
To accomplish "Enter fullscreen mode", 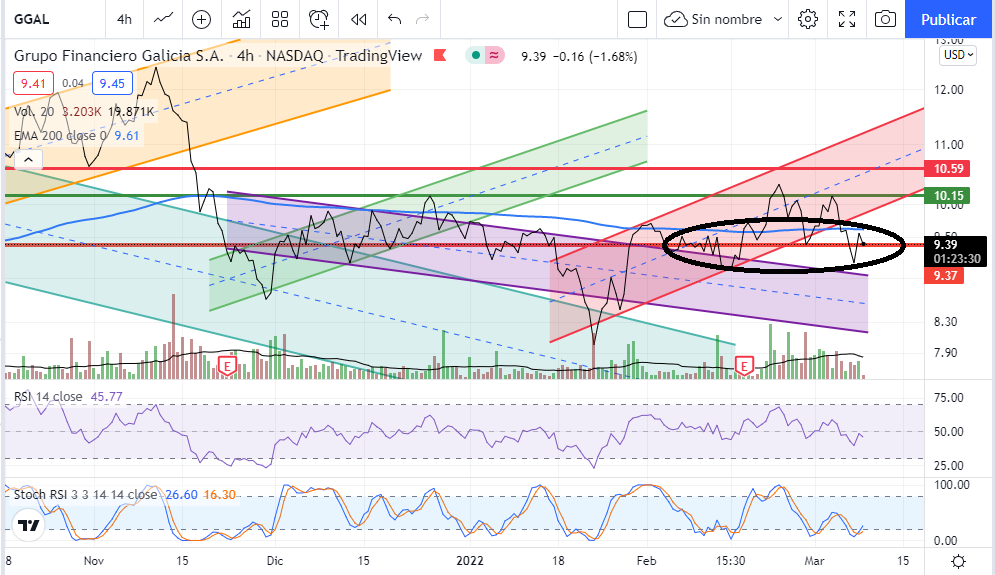I will [x=847, y=20].
